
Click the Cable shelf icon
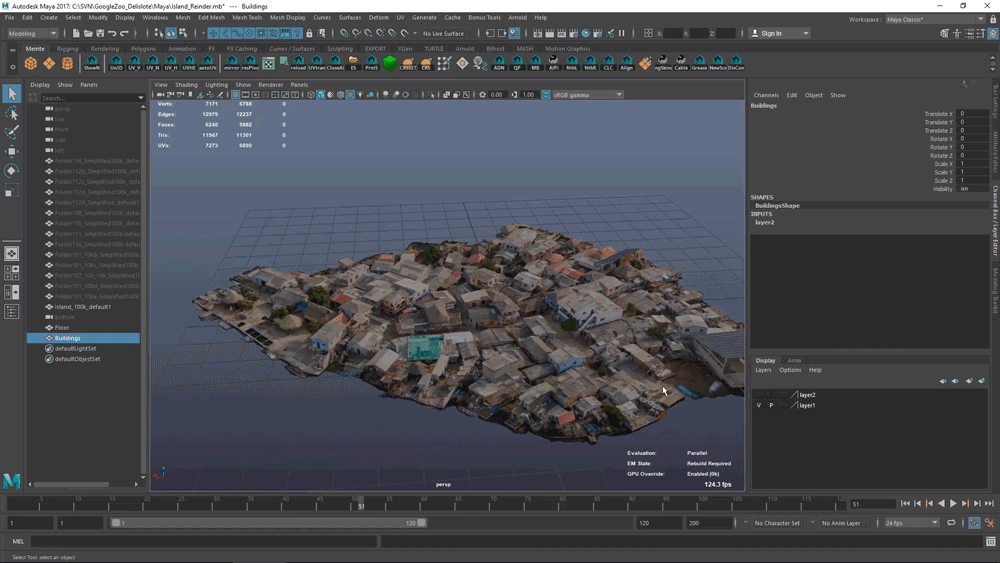click(x=681, y=63)
